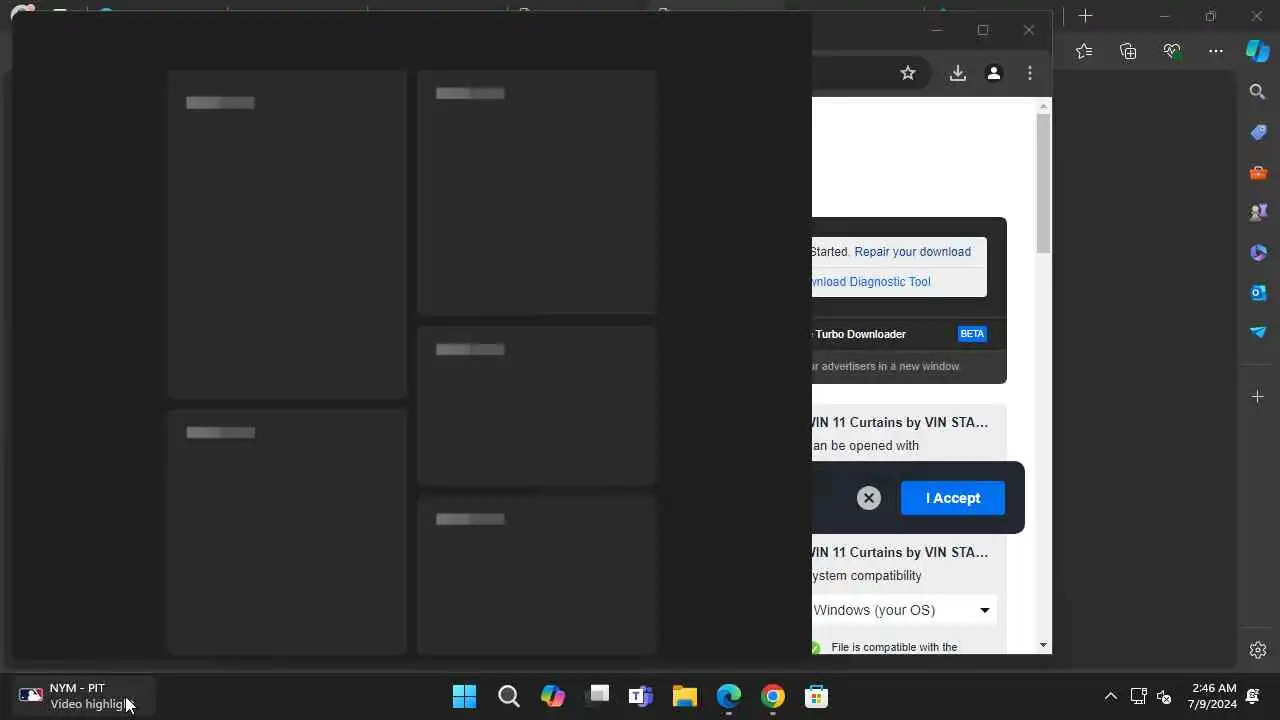Open the NYM - PIT widgets button
The width and height of the screenshot is (1280, 720).
84,696
